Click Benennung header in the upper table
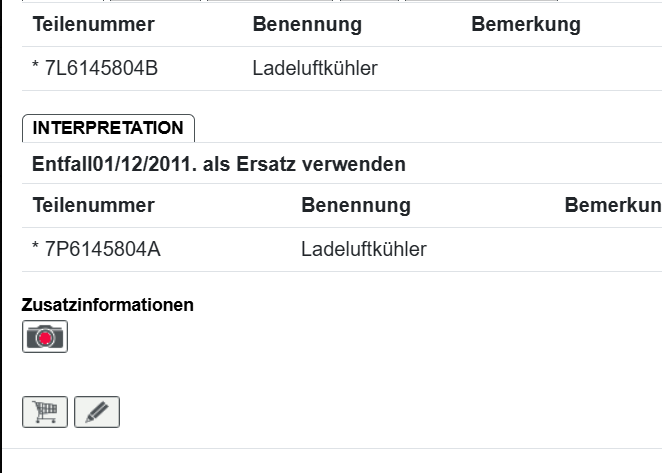Screen dimensions: 662x473 pos(306,25)
